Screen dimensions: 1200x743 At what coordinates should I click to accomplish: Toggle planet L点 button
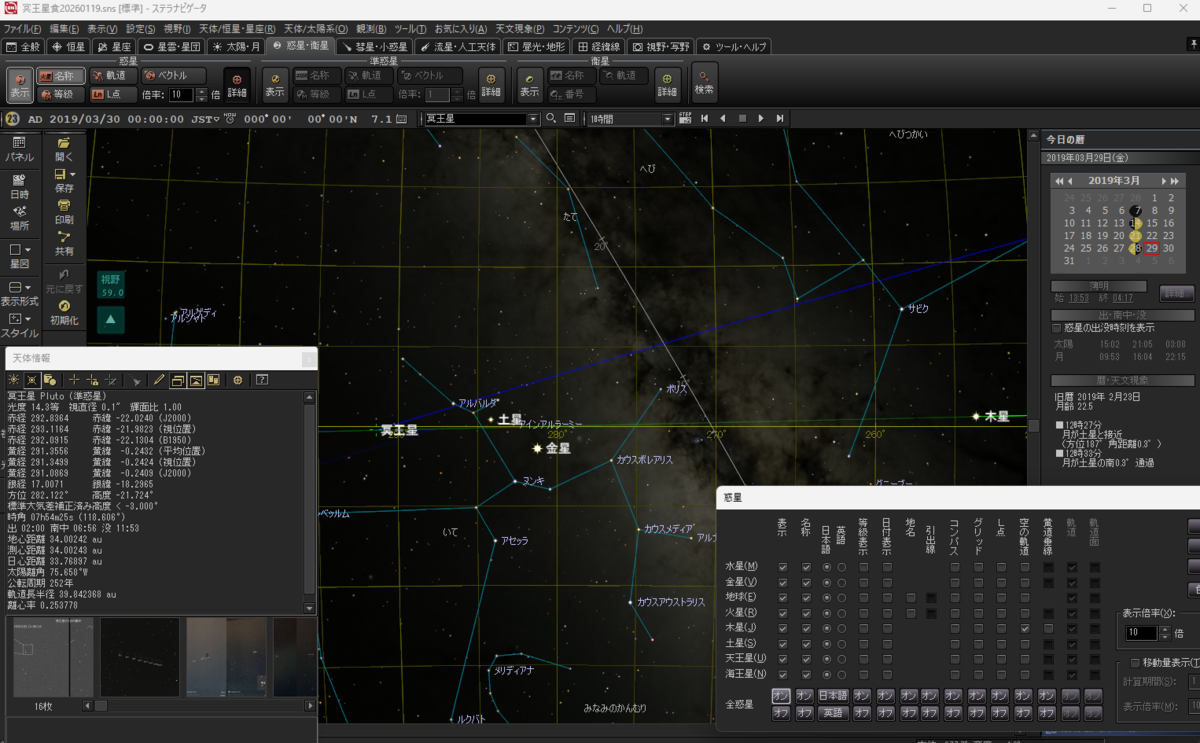coord(113,95)
